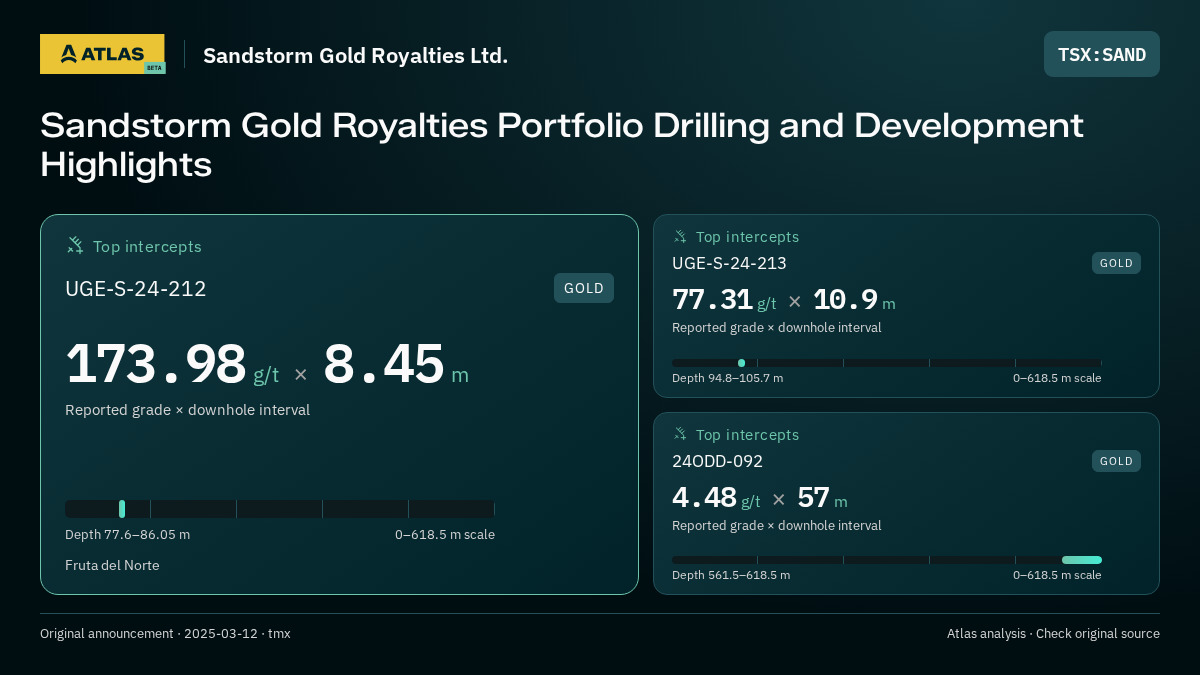Click the drill icon in the UGE-S-24-213 card
The height and width of the screenshot is (675, 1200).
pos(680,236)
